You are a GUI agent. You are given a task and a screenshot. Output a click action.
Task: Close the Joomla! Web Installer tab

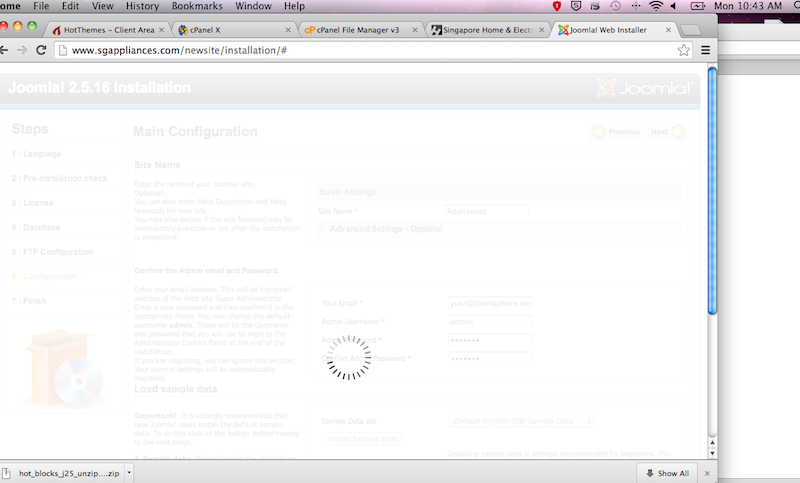pyautogui.click(x=668, y=30)
